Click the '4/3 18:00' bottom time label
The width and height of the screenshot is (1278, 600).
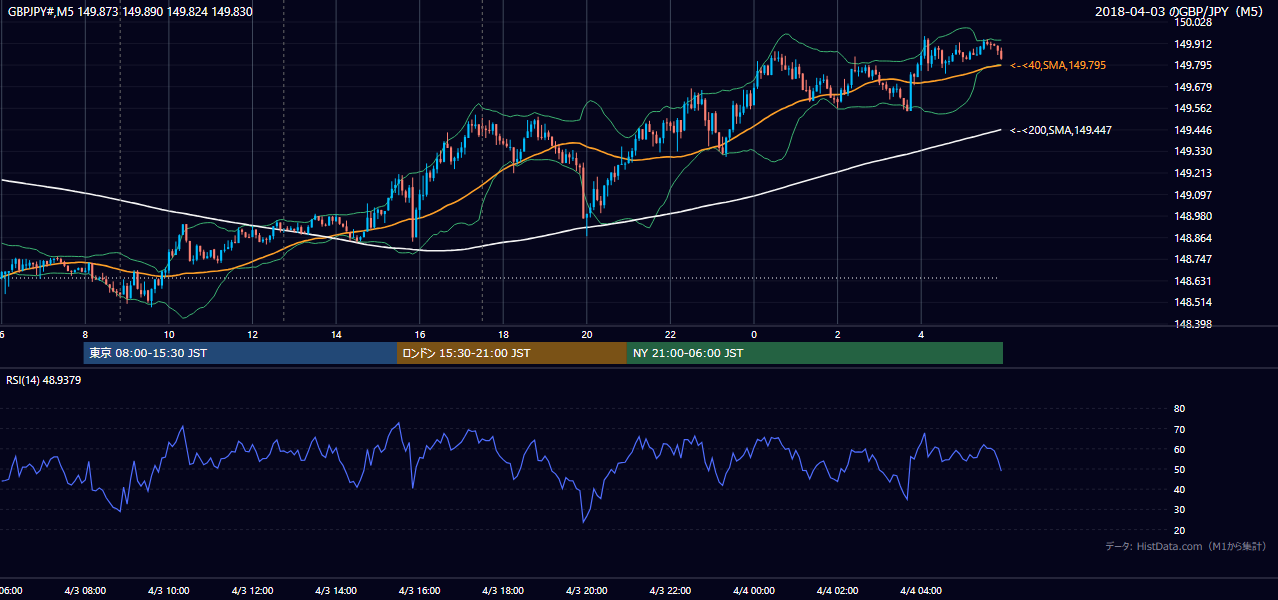503,591
